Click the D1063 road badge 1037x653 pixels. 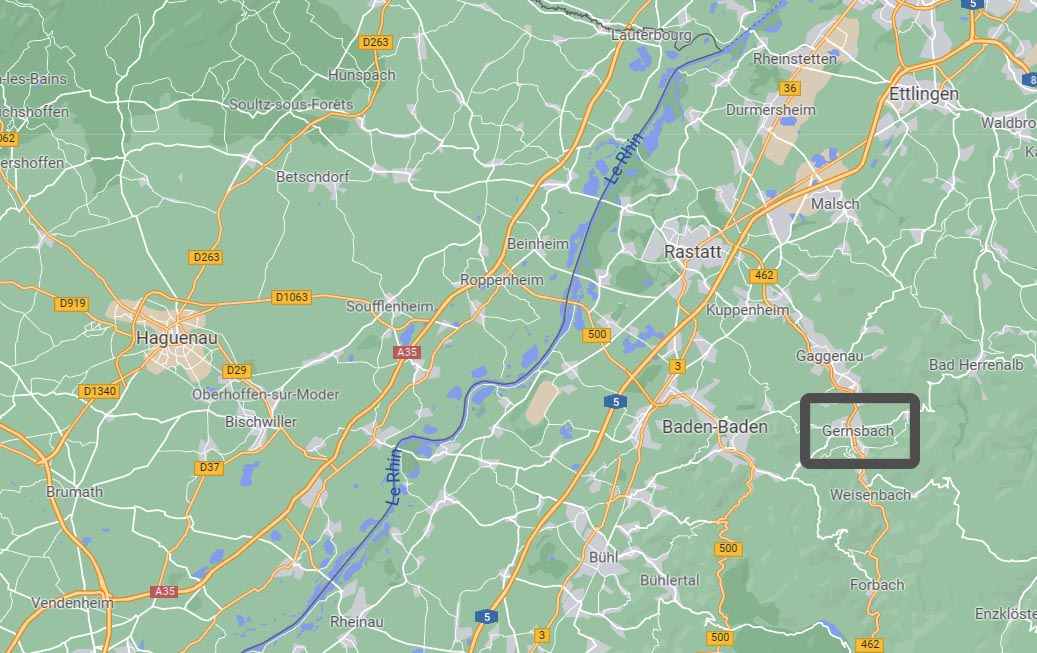click(x=292, y=297)
